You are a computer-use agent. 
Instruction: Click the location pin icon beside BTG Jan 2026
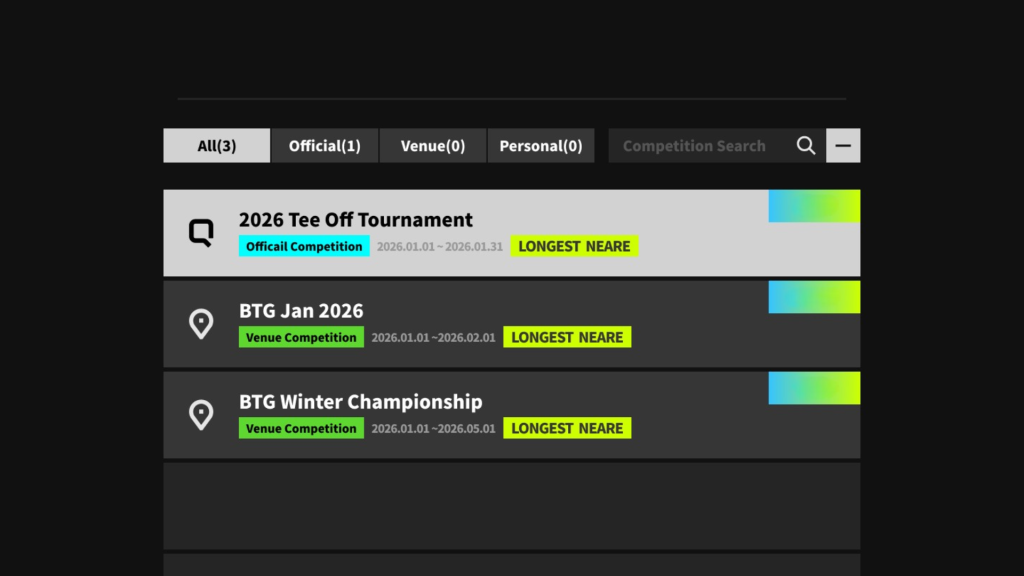201,324
